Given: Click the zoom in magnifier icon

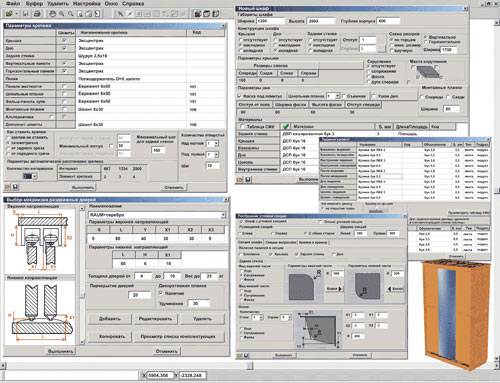Looking at the screenshot, I should coord(62,14).
